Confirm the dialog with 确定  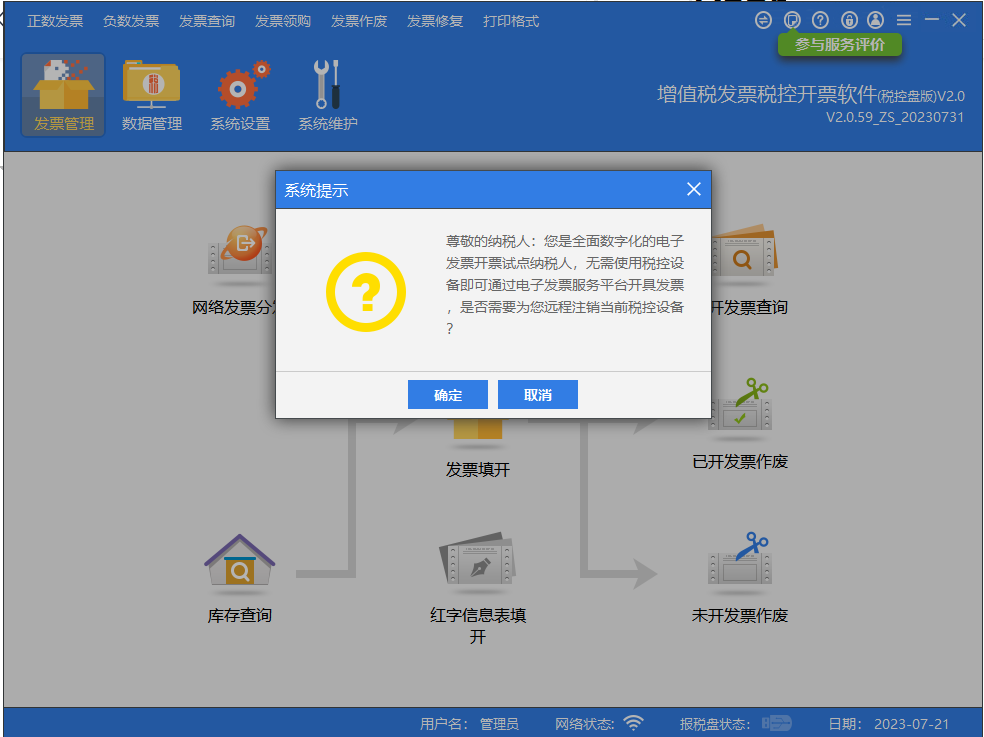point(447,394)
